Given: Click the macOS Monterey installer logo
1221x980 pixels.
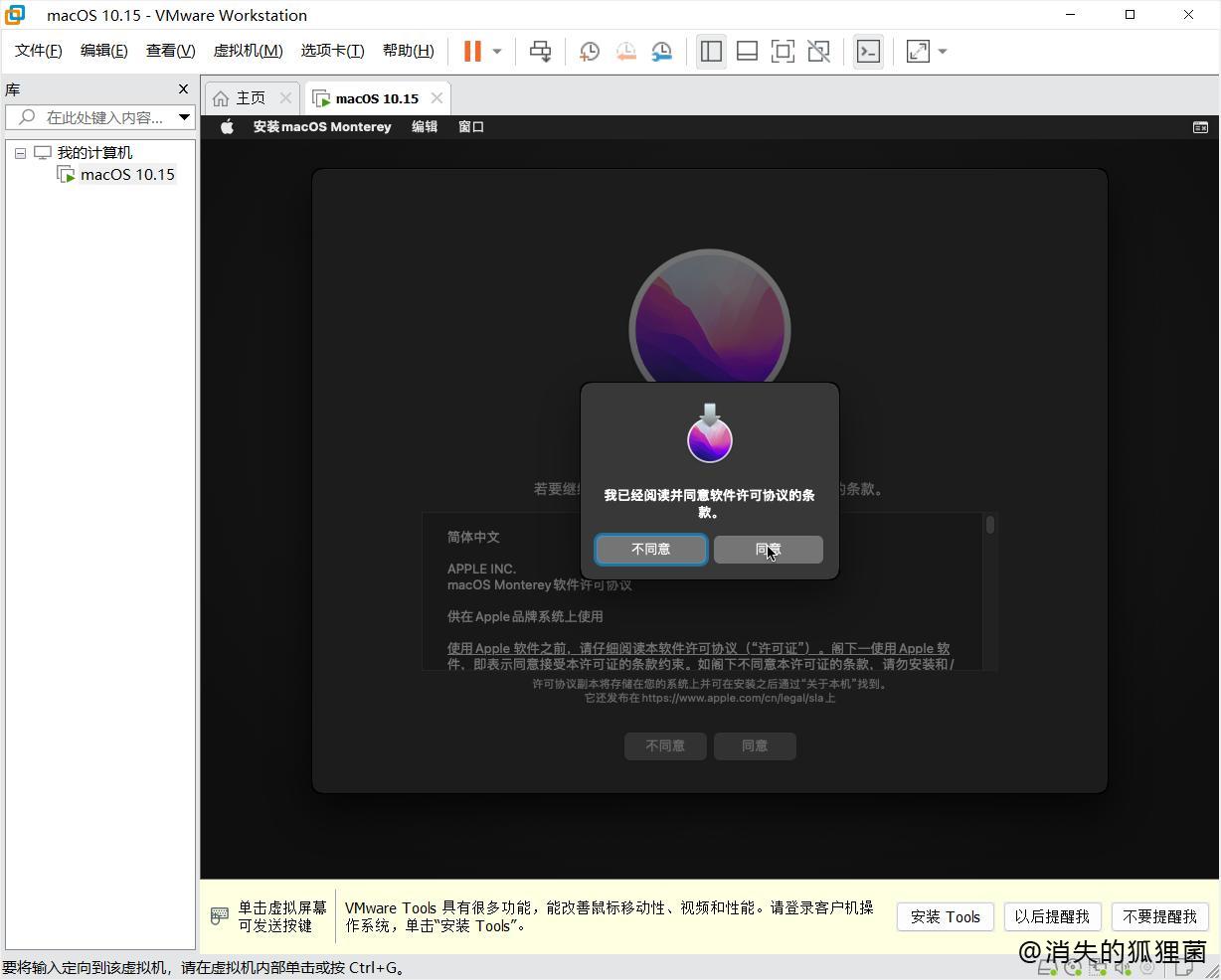Looking at the screenshot, I should pos(710,316).
